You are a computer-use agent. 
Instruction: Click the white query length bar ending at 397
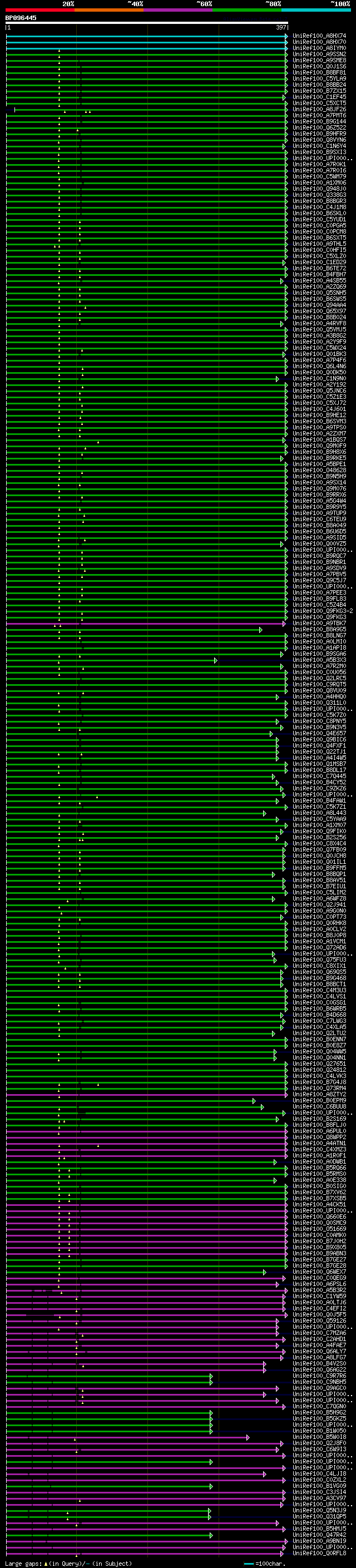tap(147, 23)
